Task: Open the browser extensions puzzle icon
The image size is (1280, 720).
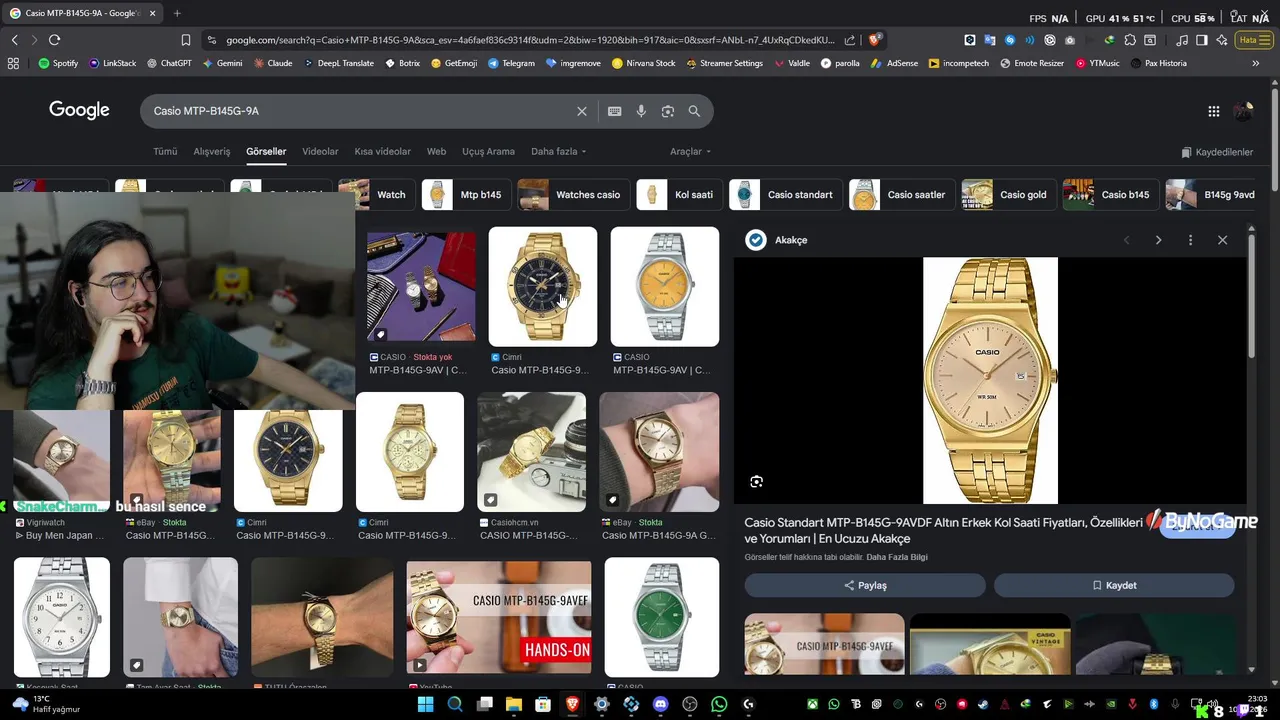Action: tap(1130, 40)
